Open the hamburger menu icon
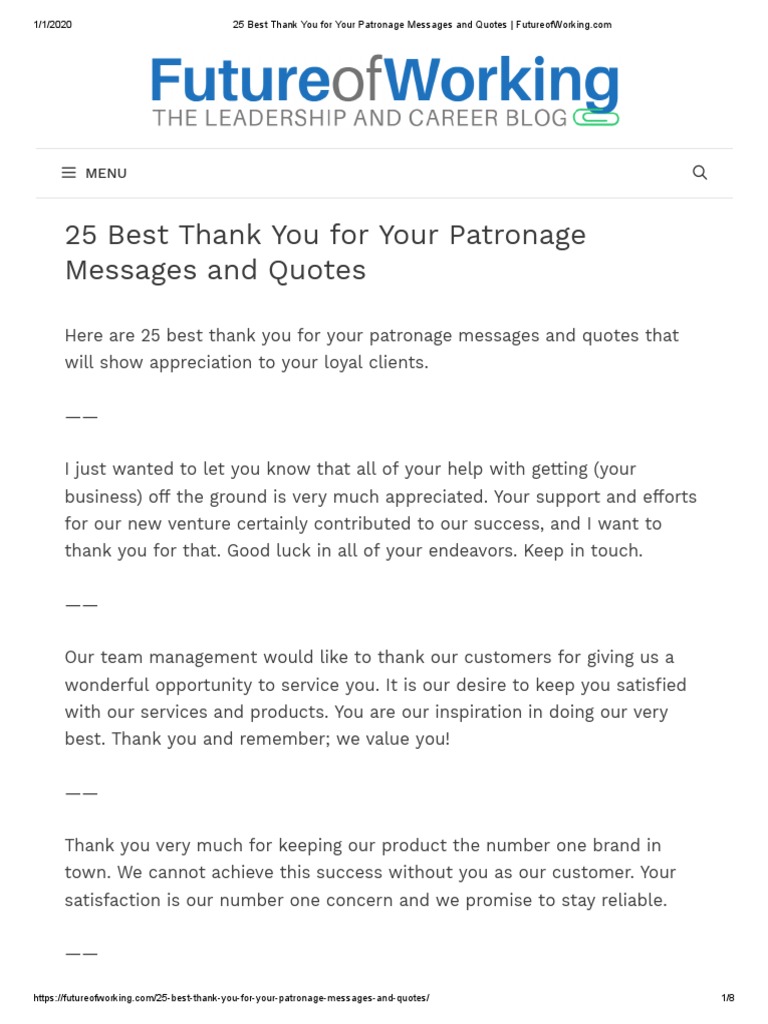768x1024 pixels. pyautogui.click(x=68, y=173)
